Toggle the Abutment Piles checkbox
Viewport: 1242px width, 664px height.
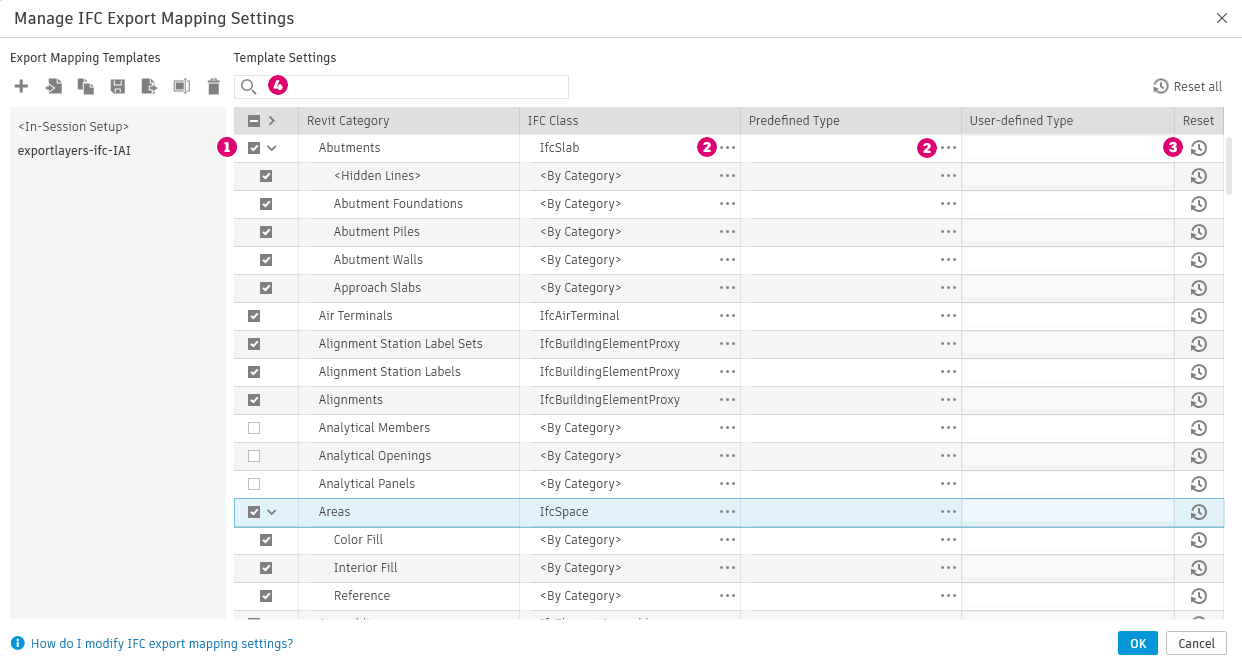tap(266, 232)
